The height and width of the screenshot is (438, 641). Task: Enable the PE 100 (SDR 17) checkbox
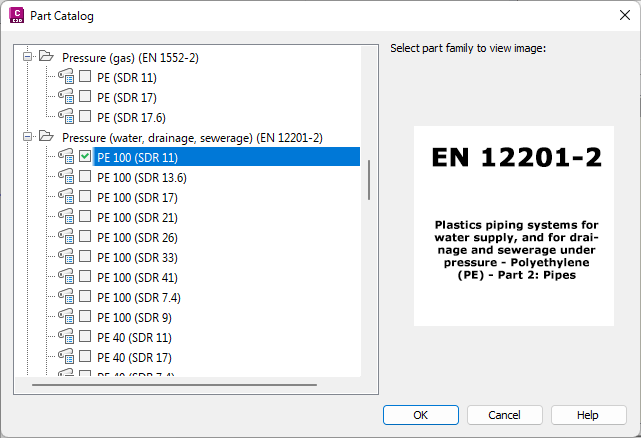[x=85, y=196]
